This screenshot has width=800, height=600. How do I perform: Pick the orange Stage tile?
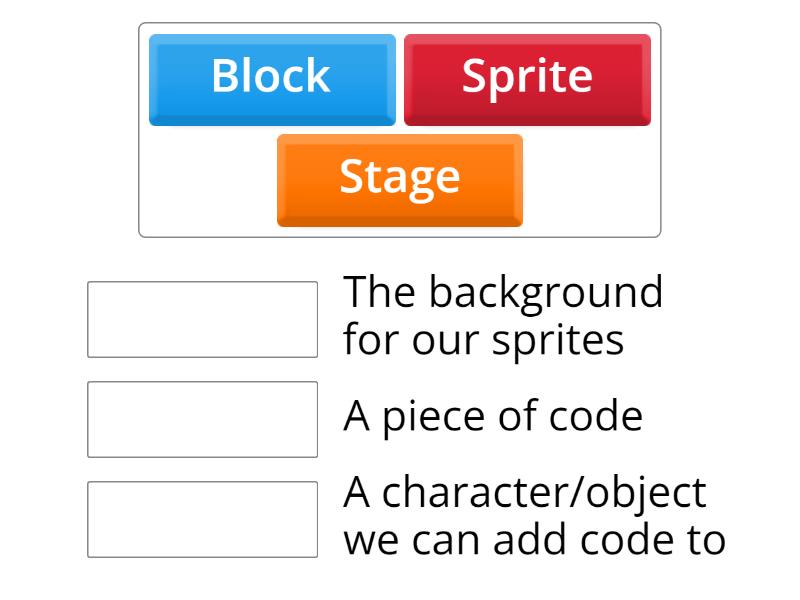click(x=399, y=180)
